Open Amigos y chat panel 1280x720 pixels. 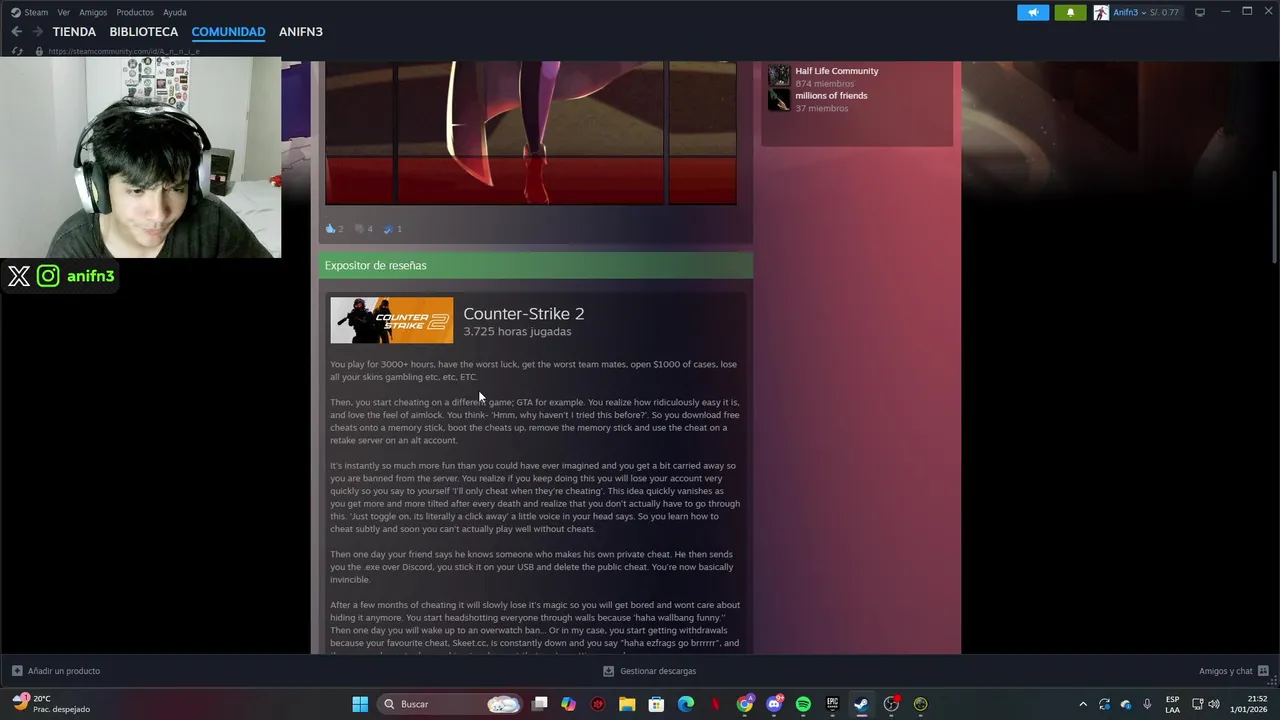click(1234, 671)
